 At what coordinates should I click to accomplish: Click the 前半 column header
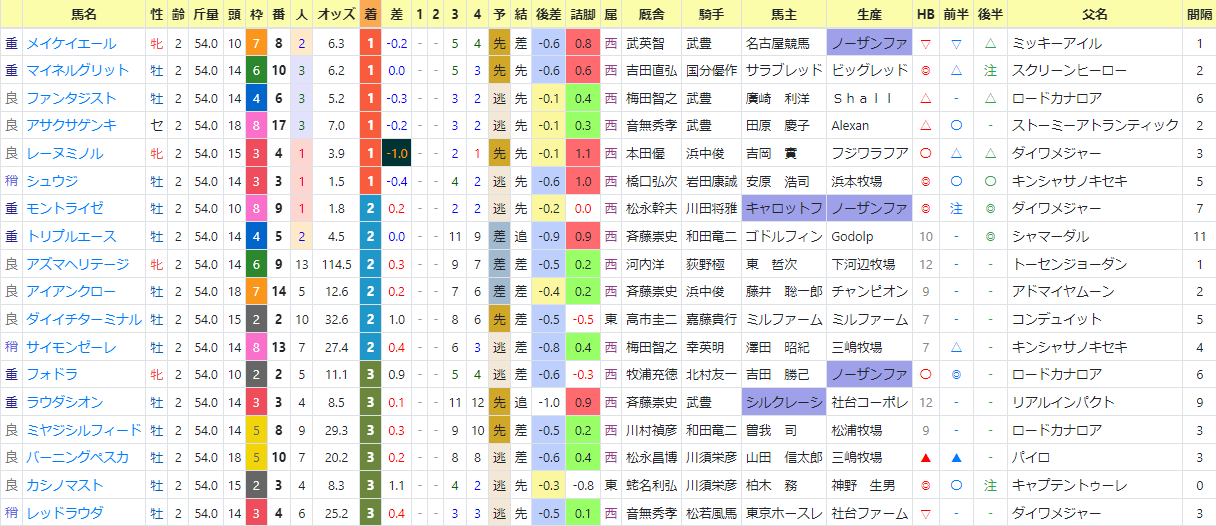click(957, 15)
